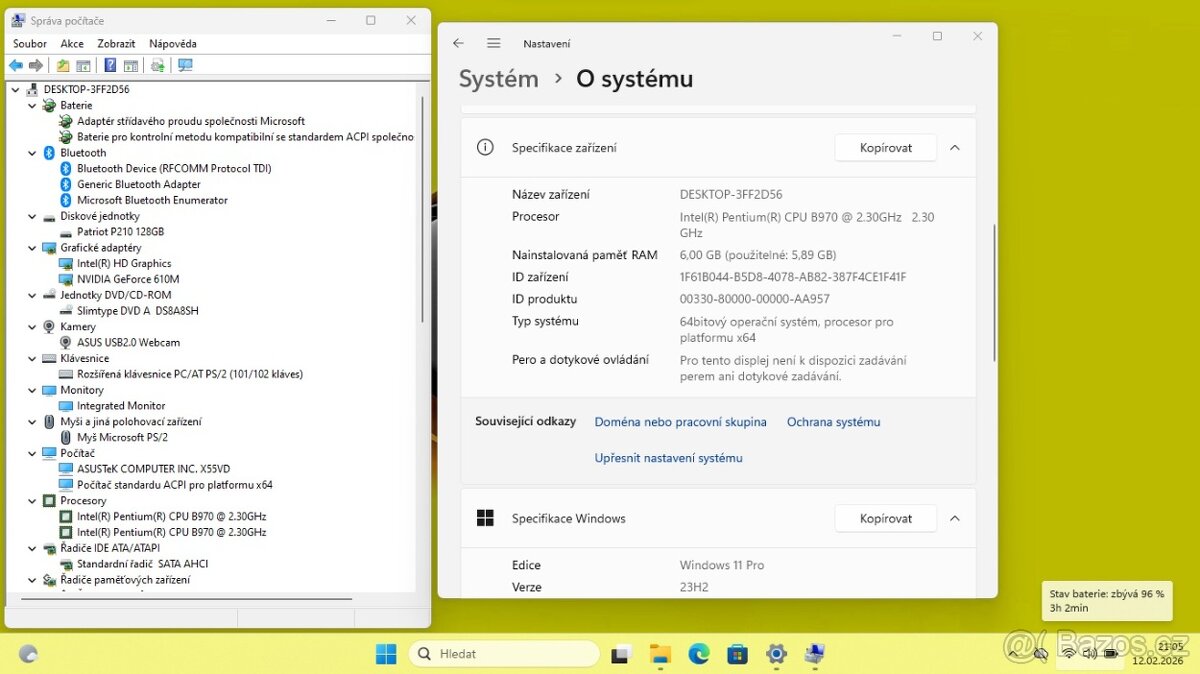Go back using the Nastavení back arrow
This screenshot has width=1200, height=674.
(458, 43)
